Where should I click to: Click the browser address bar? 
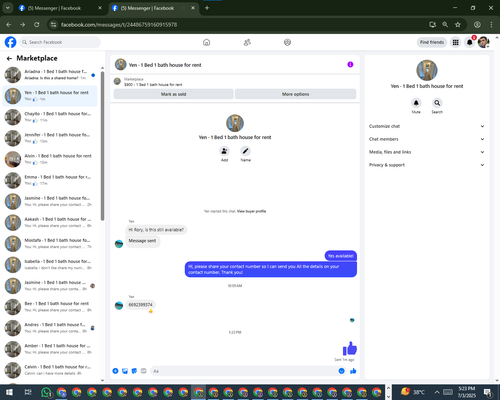233,25
